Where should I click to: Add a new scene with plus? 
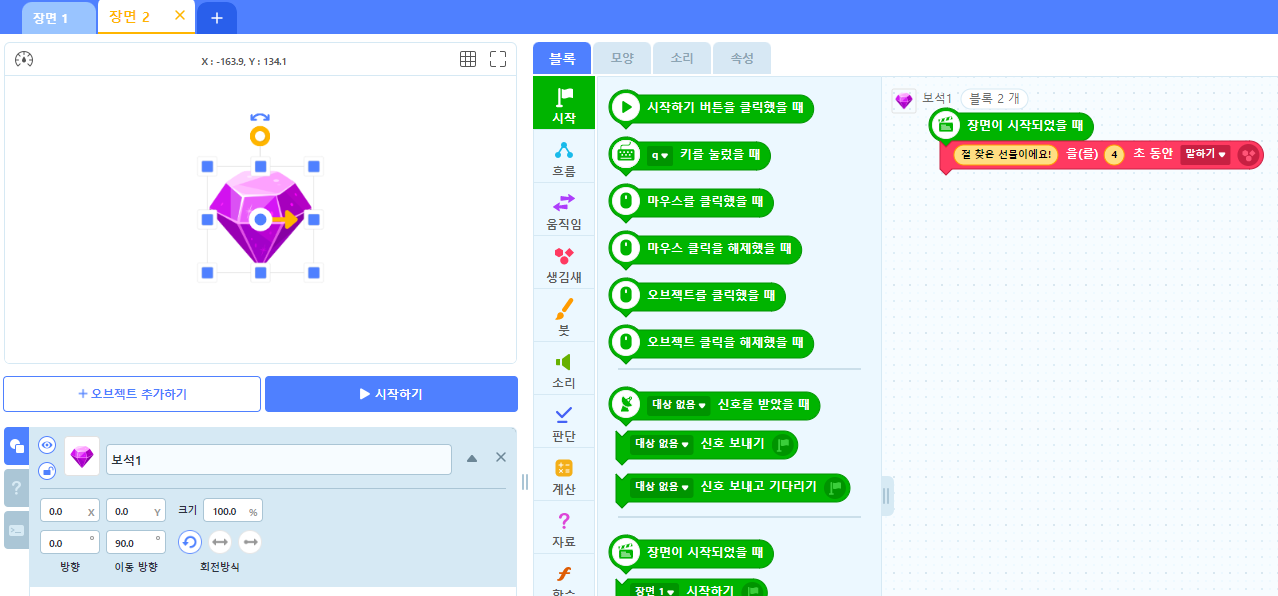pos(216,18)
